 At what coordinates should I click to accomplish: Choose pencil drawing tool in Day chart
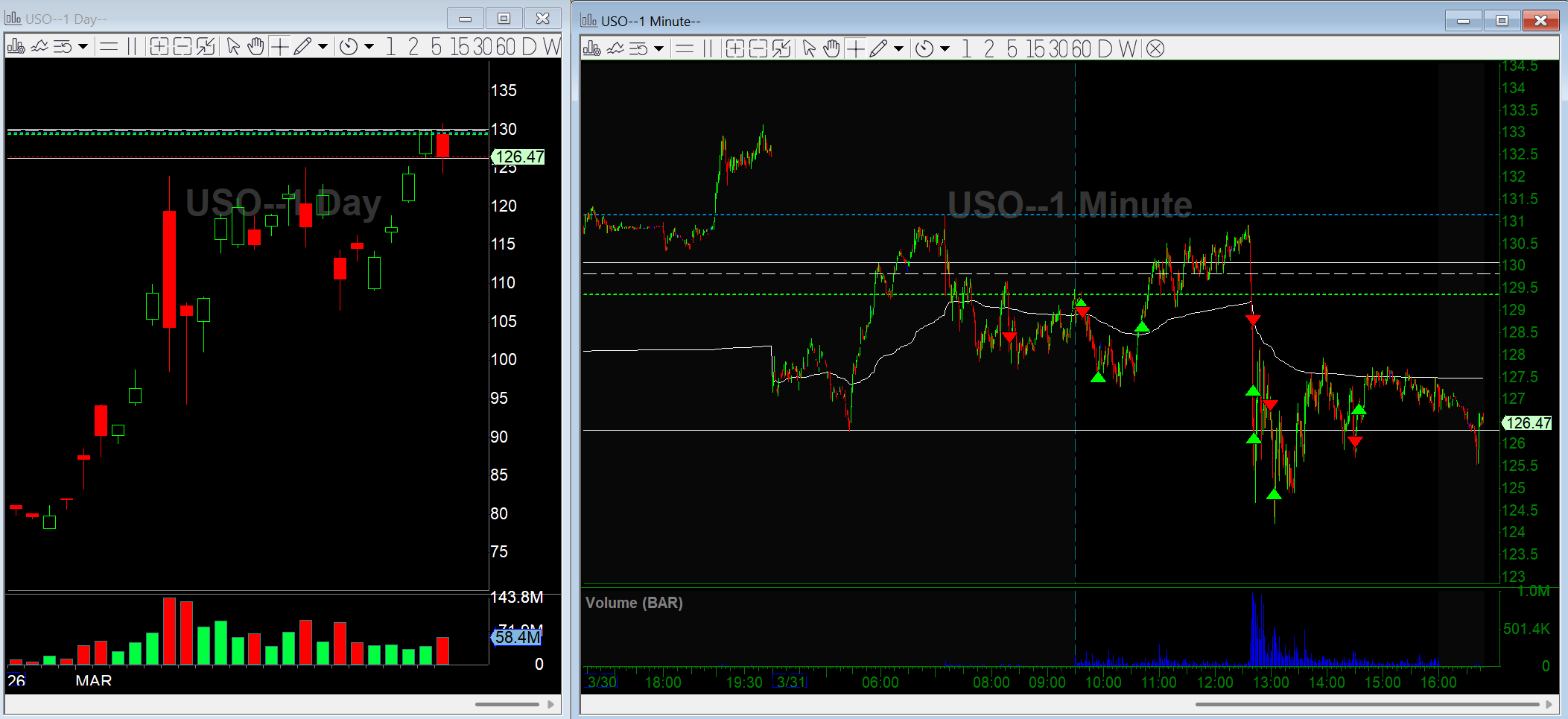pos(302,47)
